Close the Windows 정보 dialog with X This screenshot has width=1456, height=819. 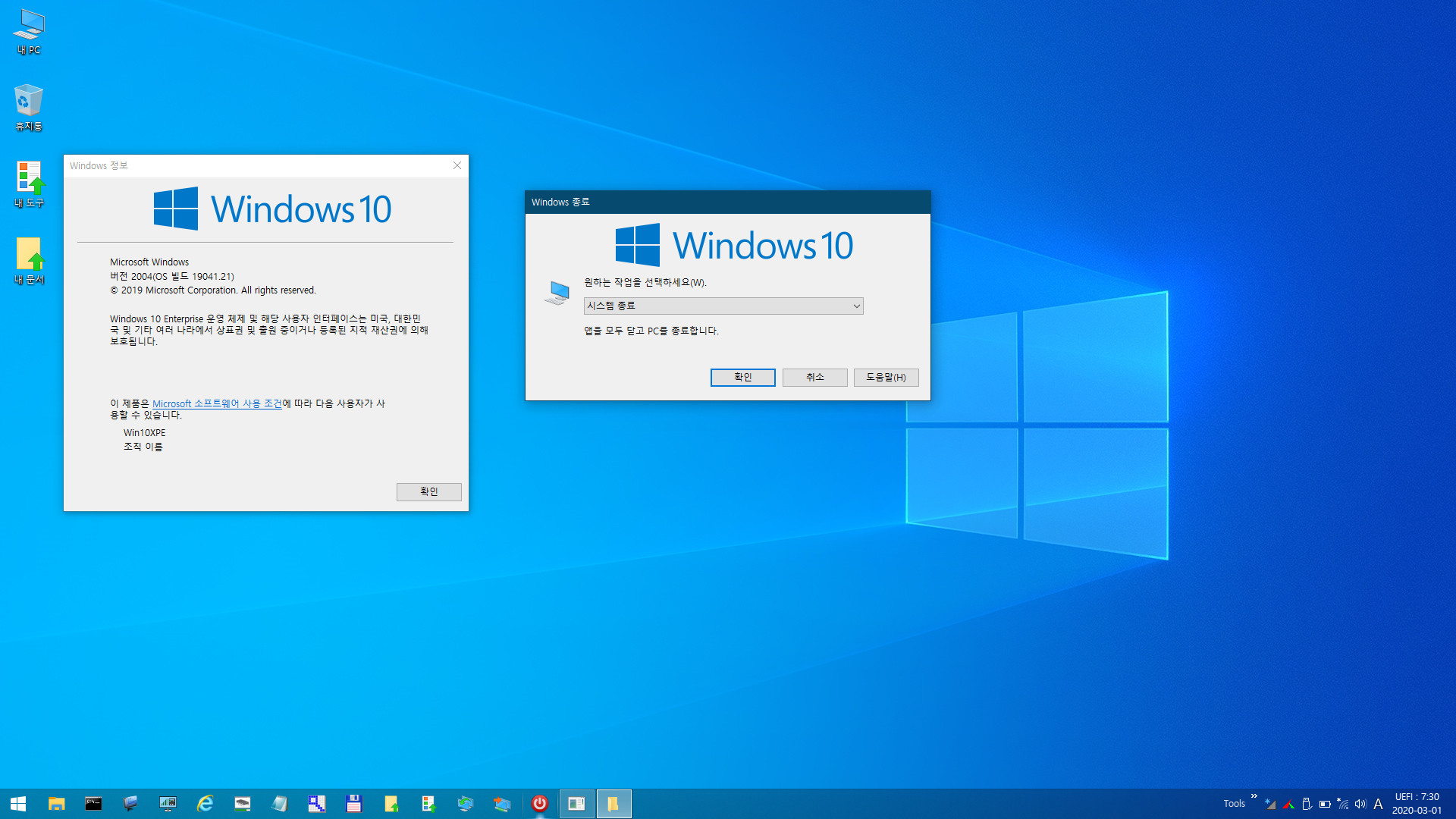(457, 165)
